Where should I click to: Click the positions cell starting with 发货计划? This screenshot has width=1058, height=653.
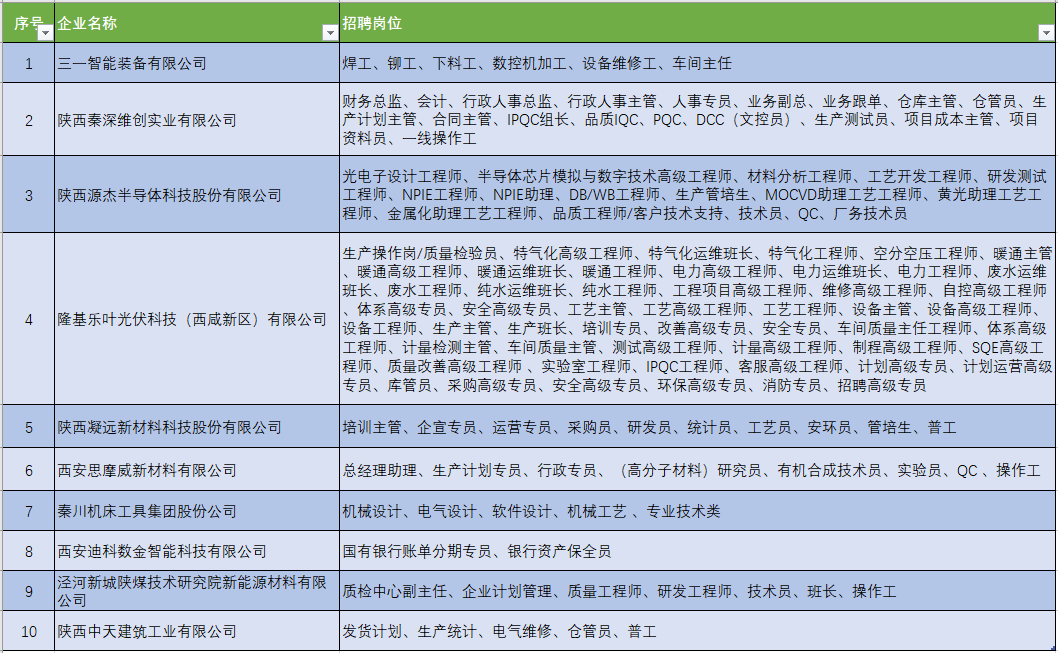(x=698, y=631)
